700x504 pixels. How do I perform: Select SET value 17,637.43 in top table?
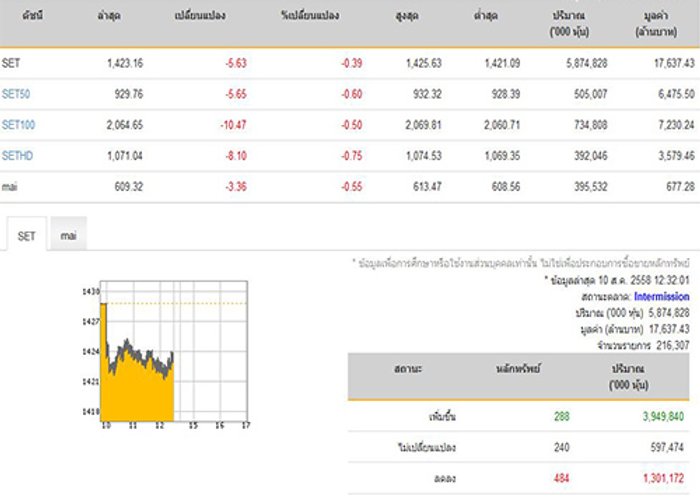point(674,63)
